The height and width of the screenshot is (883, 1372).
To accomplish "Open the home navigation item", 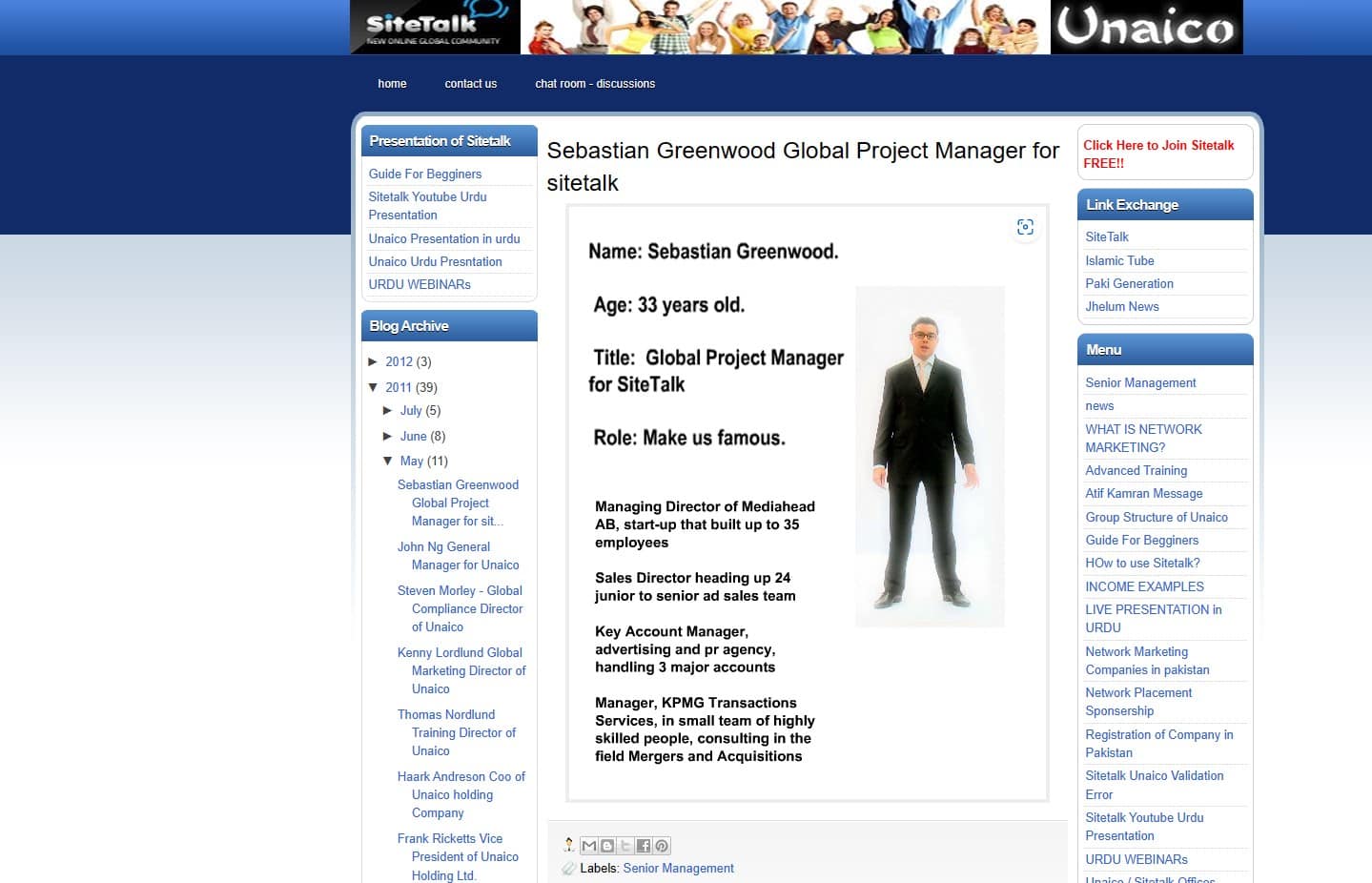I will tap(392, 84).
